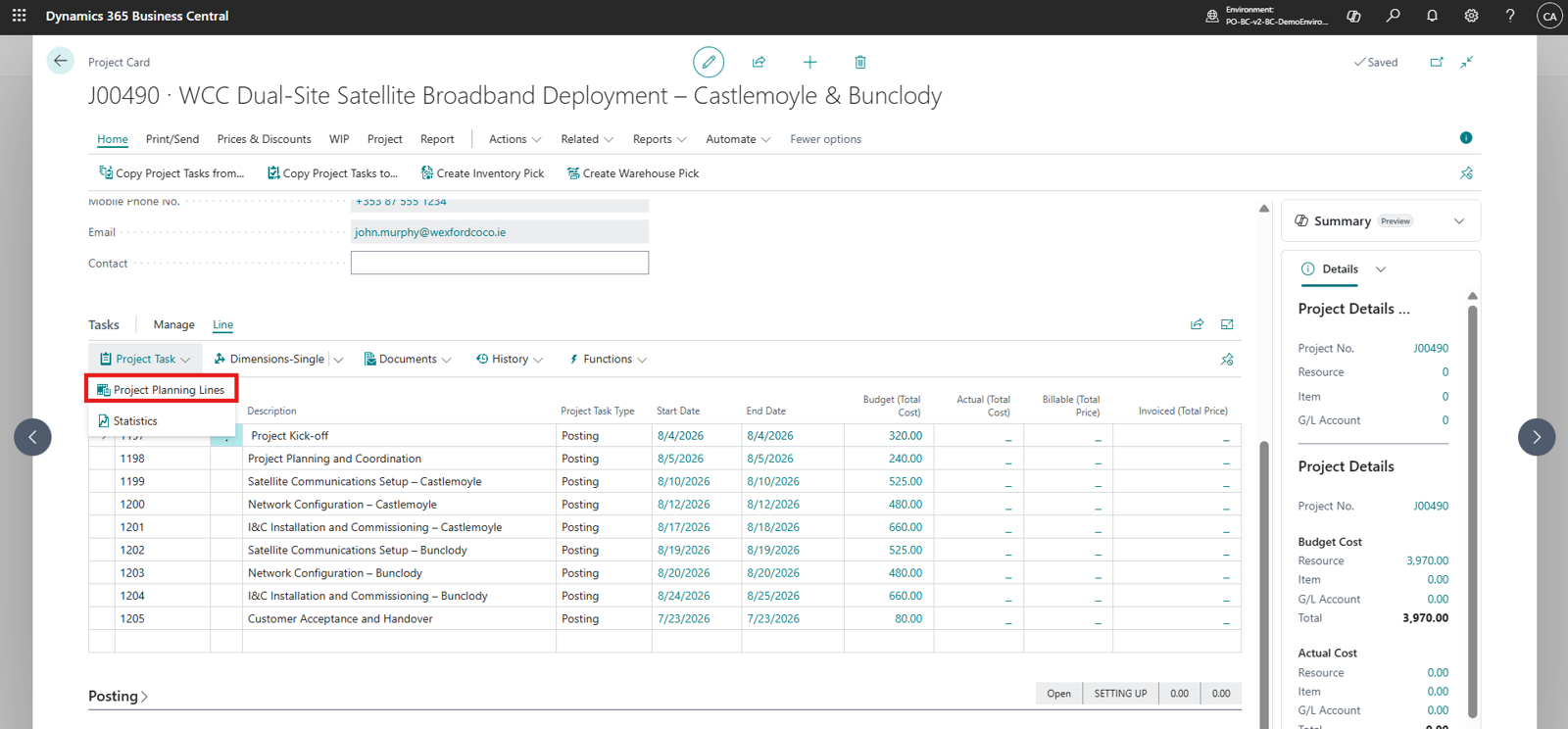Open Budget Cost Resource 3,970.00 link
Screen dimensions: 1568x729
(1428, 560)
